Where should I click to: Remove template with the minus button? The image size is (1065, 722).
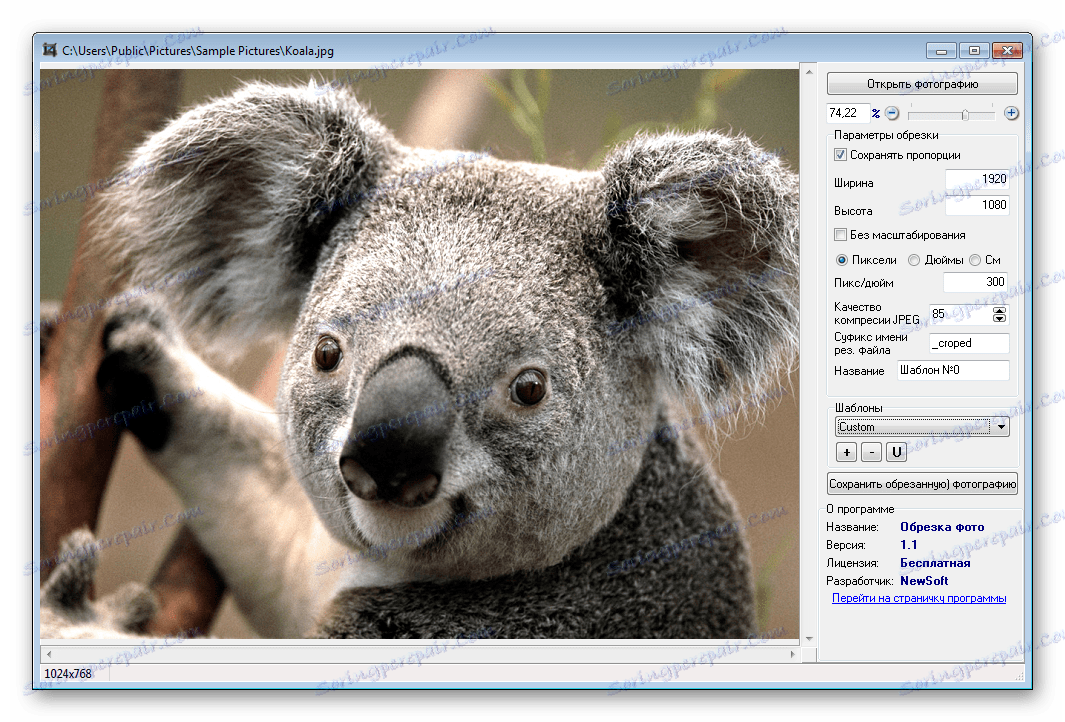[871, 453]
